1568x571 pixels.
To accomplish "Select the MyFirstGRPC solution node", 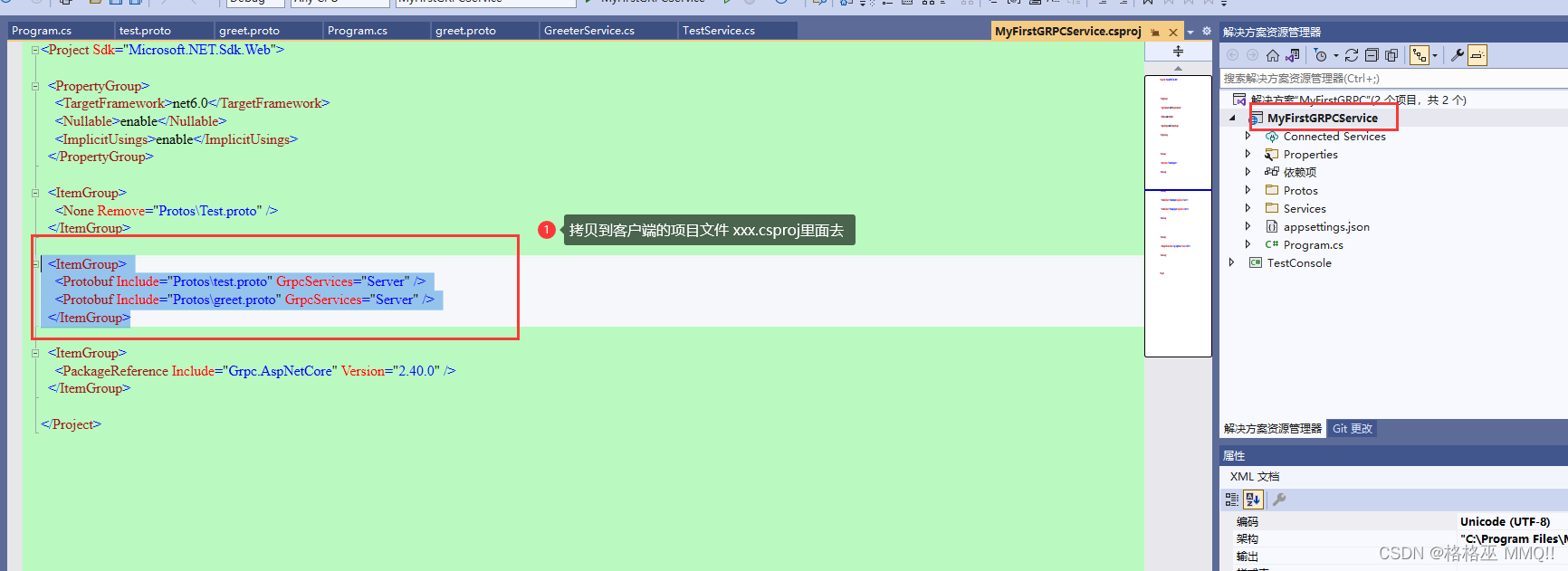I will tap(1359, 100).
